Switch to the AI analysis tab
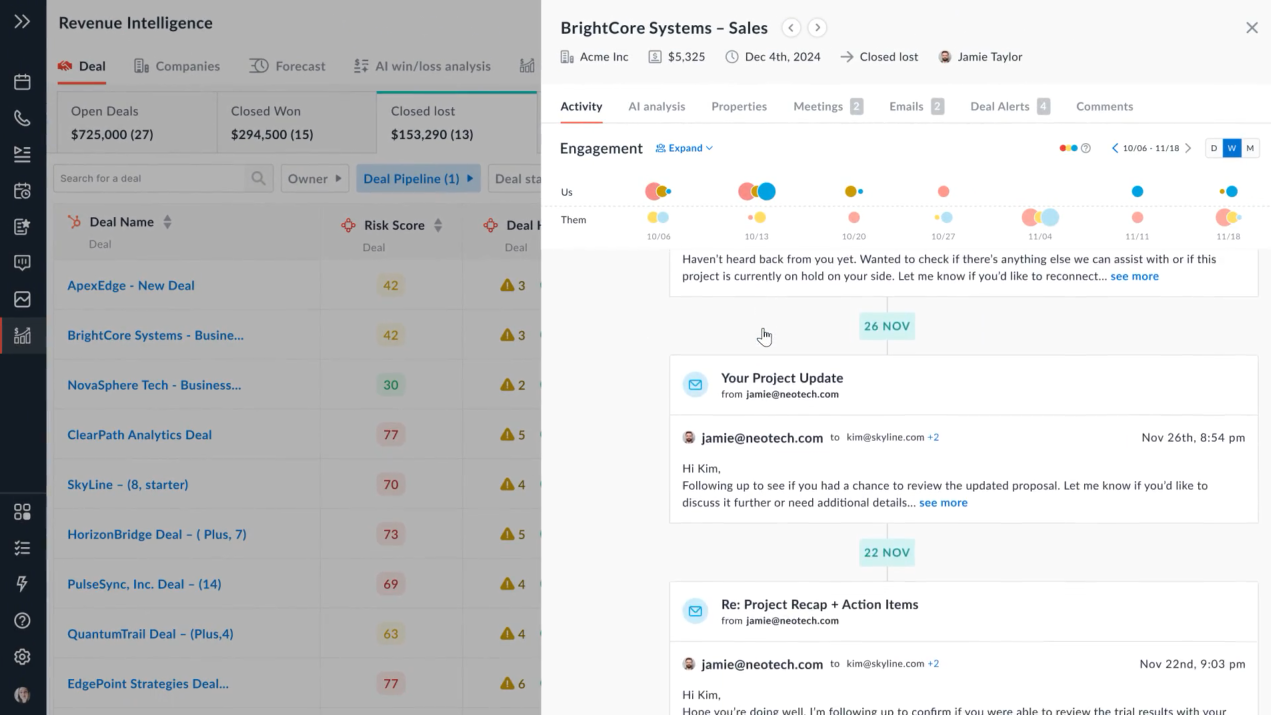Image resolution: width=1271 pixels, height=715 pixels. [657, 106]
